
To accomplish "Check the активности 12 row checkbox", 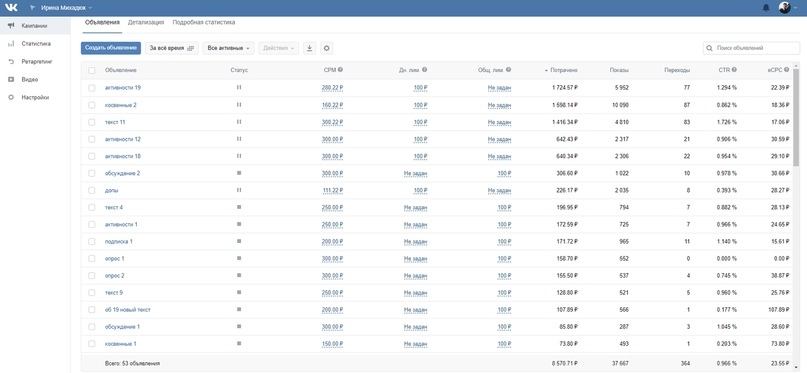I will point(92,139).
